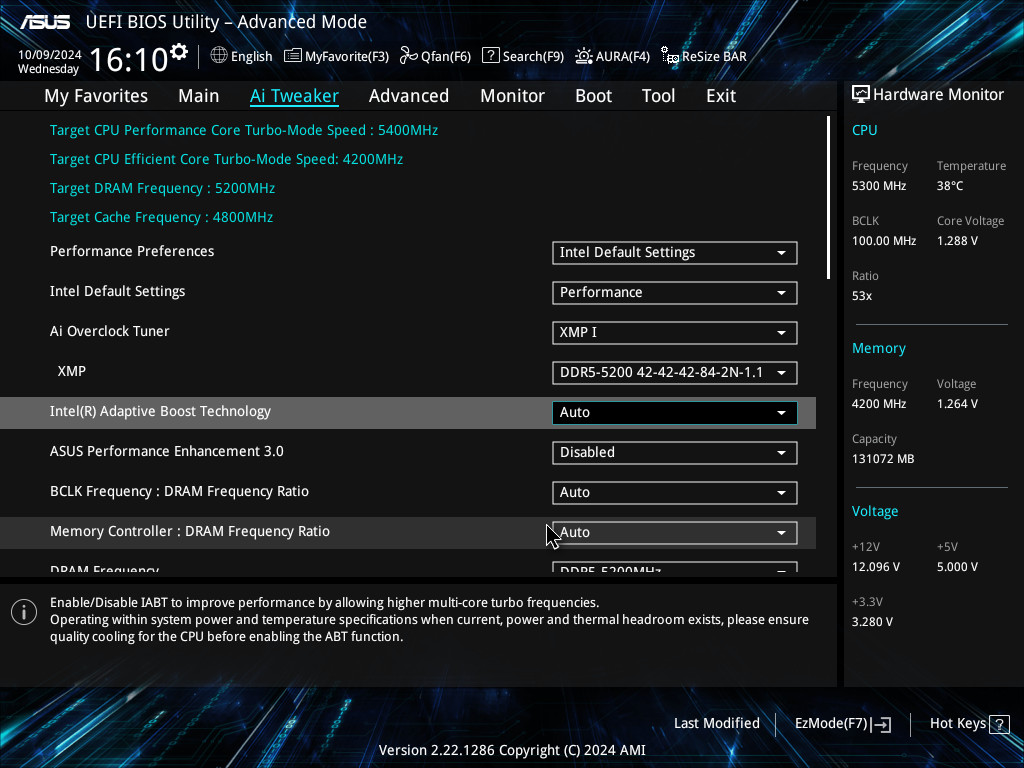Click Target Cache Frequency : 4800MHz text
This screenshot has height=768, width=1024.
pos(161,217)
